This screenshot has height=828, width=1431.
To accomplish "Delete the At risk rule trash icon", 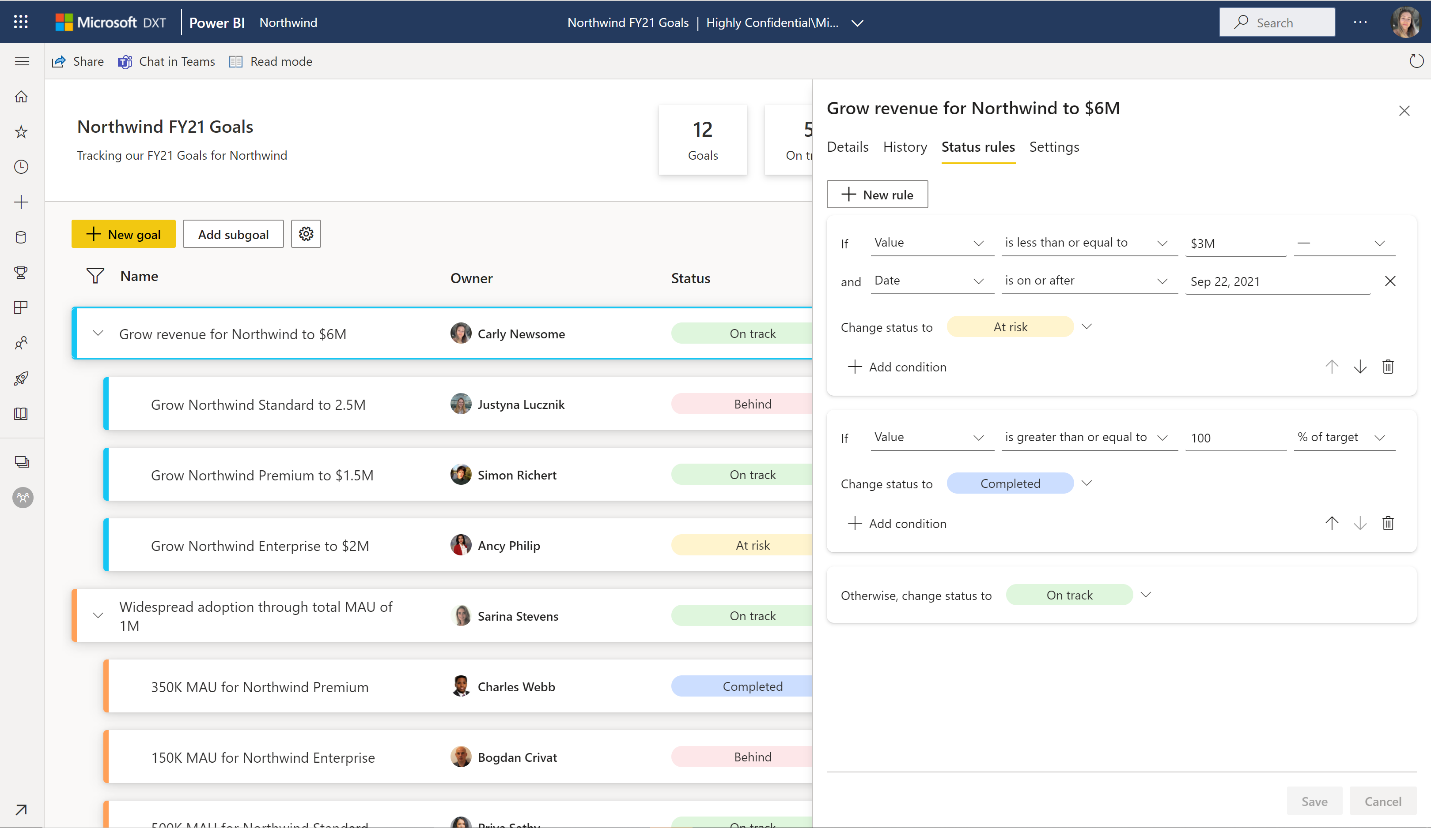I will (x=1388, y=367).
